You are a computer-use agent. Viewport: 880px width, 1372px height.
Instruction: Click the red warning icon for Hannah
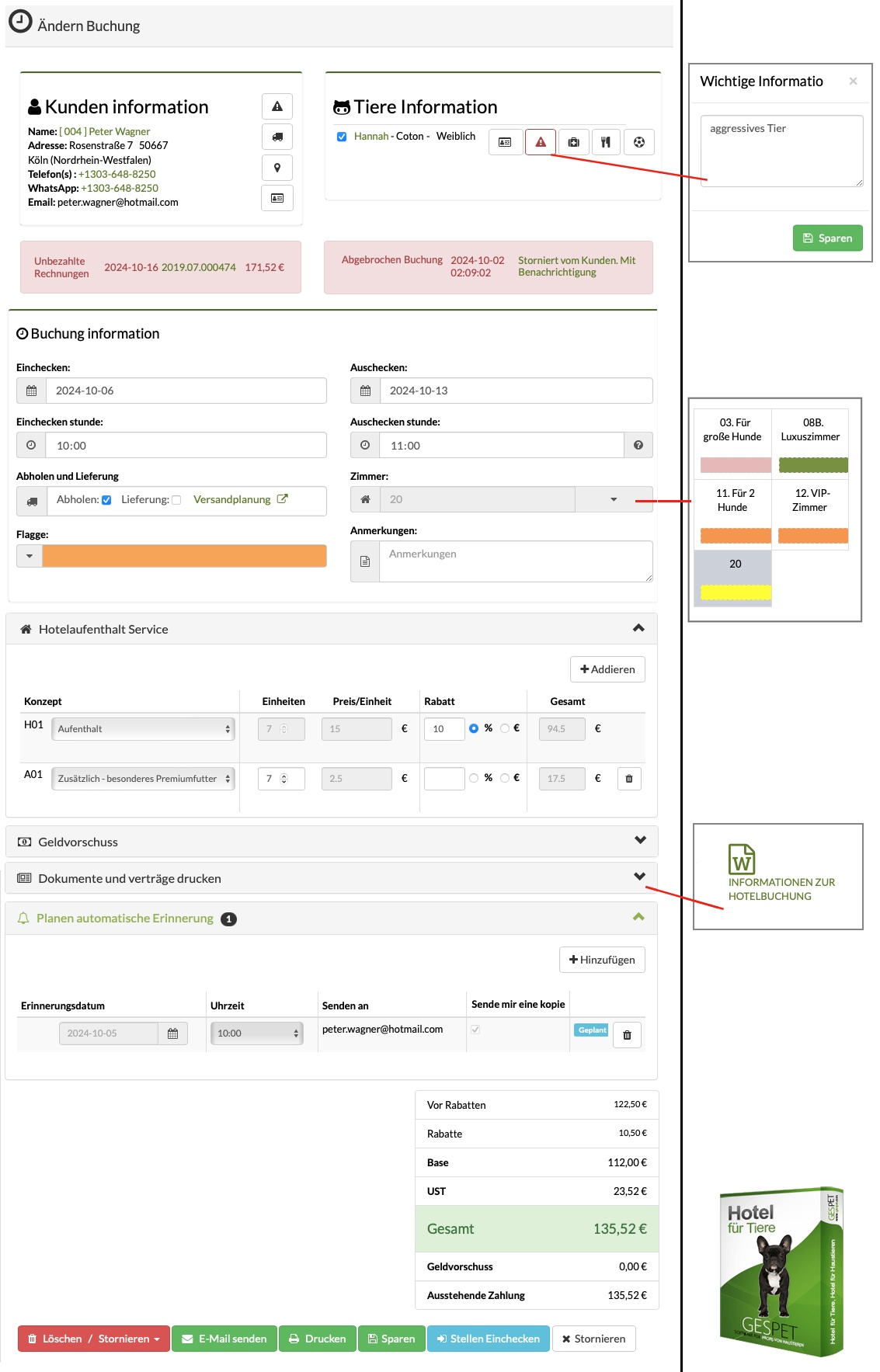click(x=541, y=142)
